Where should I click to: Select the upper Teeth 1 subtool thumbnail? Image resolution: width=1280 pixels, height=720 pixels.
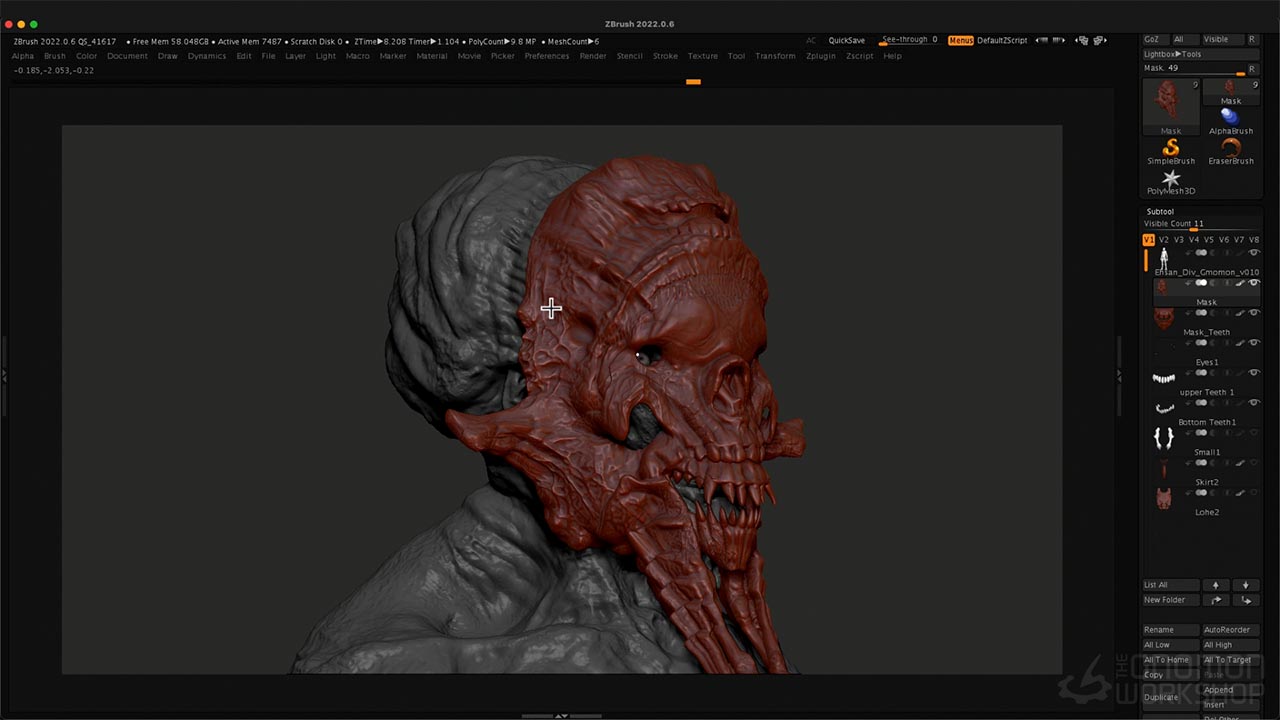point(1164,378)
